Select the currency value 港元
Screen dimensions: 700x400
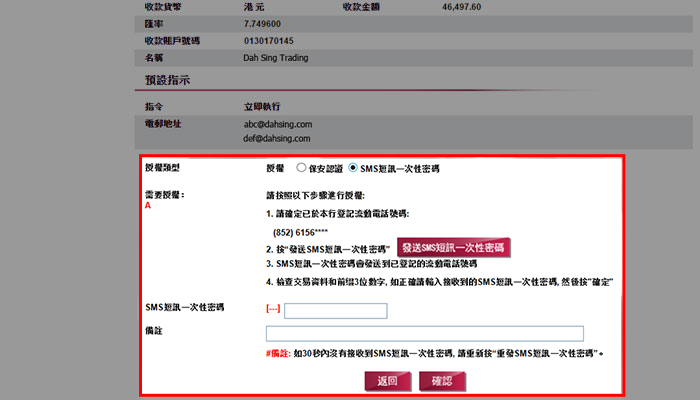click(254, 7)
